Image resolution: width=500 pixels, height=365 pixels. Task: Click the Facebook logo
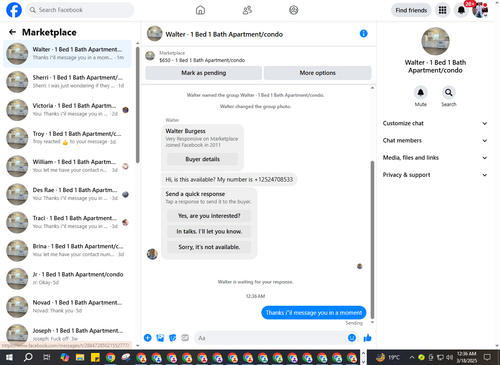[x=14, y=10]
